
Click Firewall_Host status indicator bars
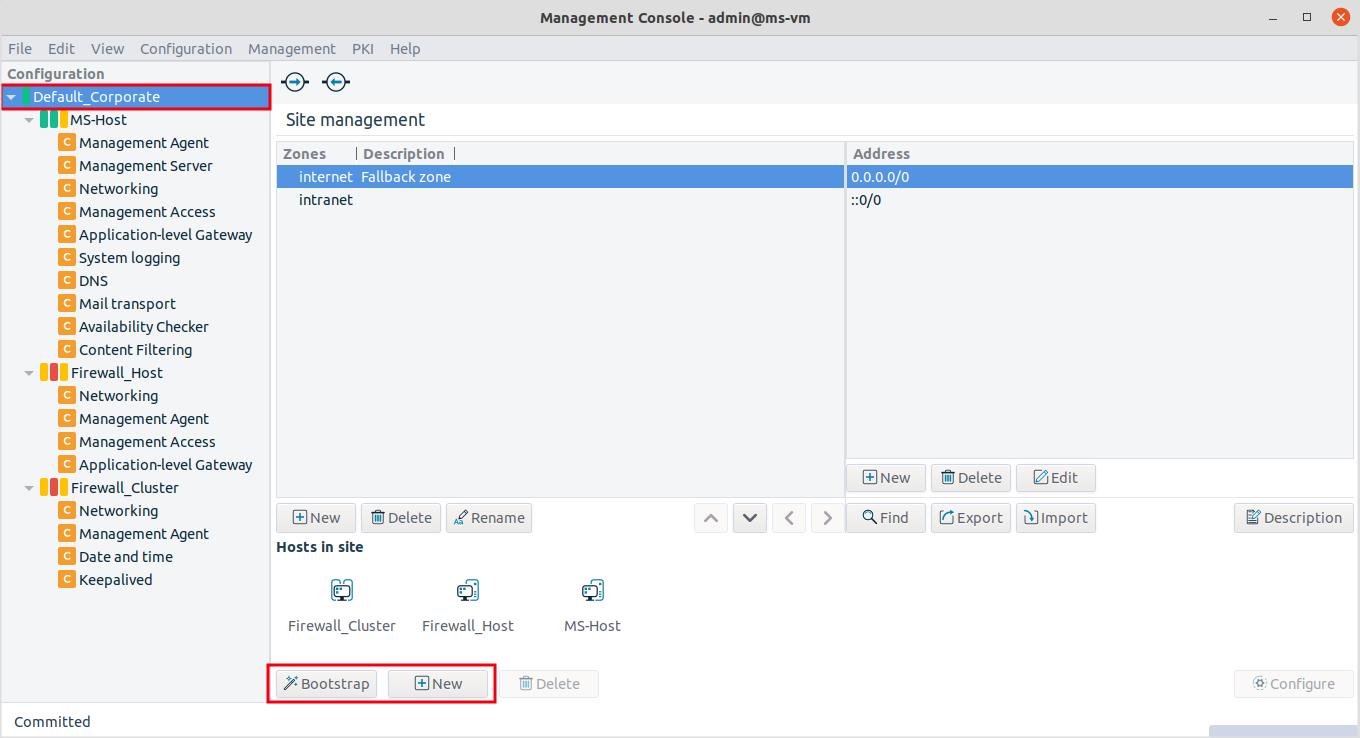pyautogui.click(x=54, y=373)
